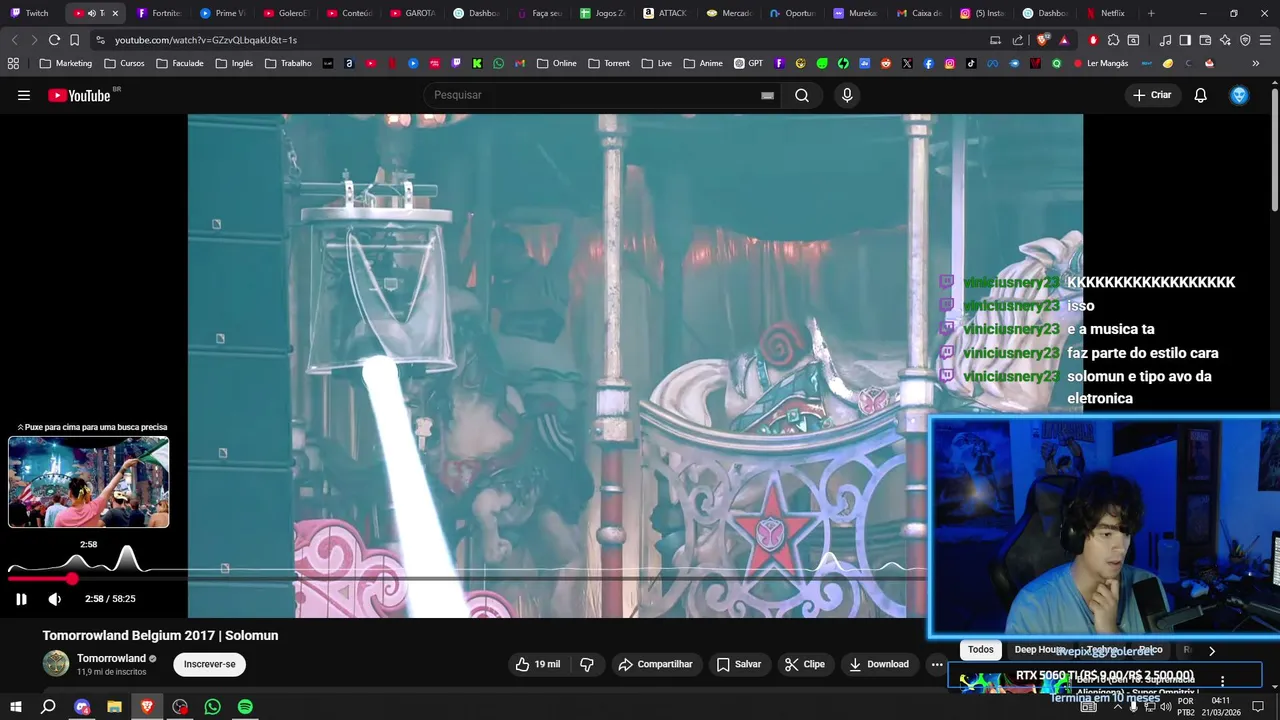The height and width of the screenshot is (720, 1280).
Task: Open YouTube notifications bell
Action: [1200, 95]
